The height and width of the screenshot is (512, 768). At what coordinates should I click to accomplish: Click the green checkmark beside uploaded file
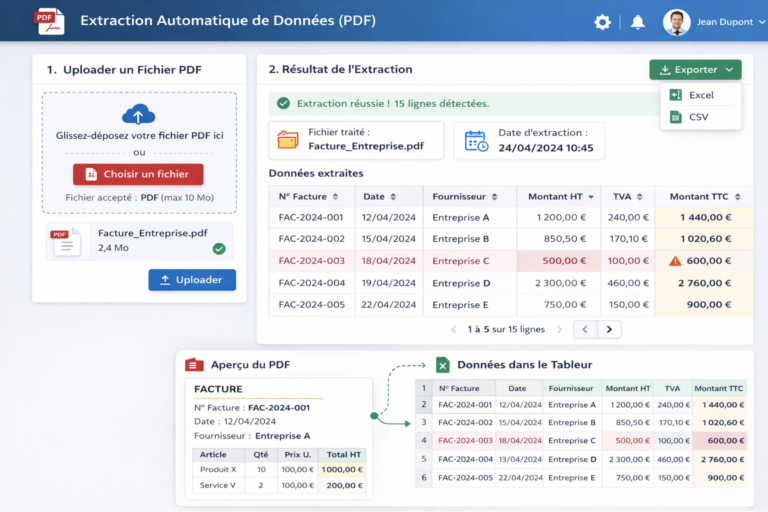point(219,249)
